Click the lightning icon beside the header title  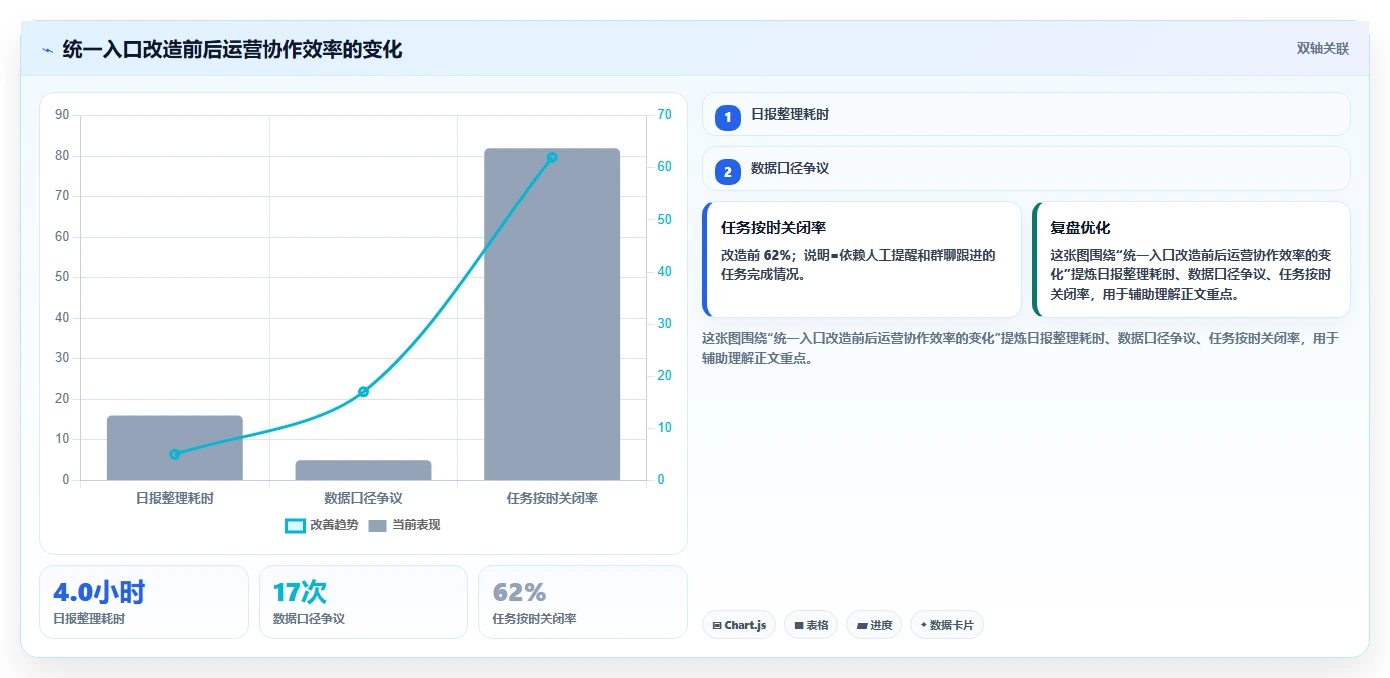tap(47, 49)
